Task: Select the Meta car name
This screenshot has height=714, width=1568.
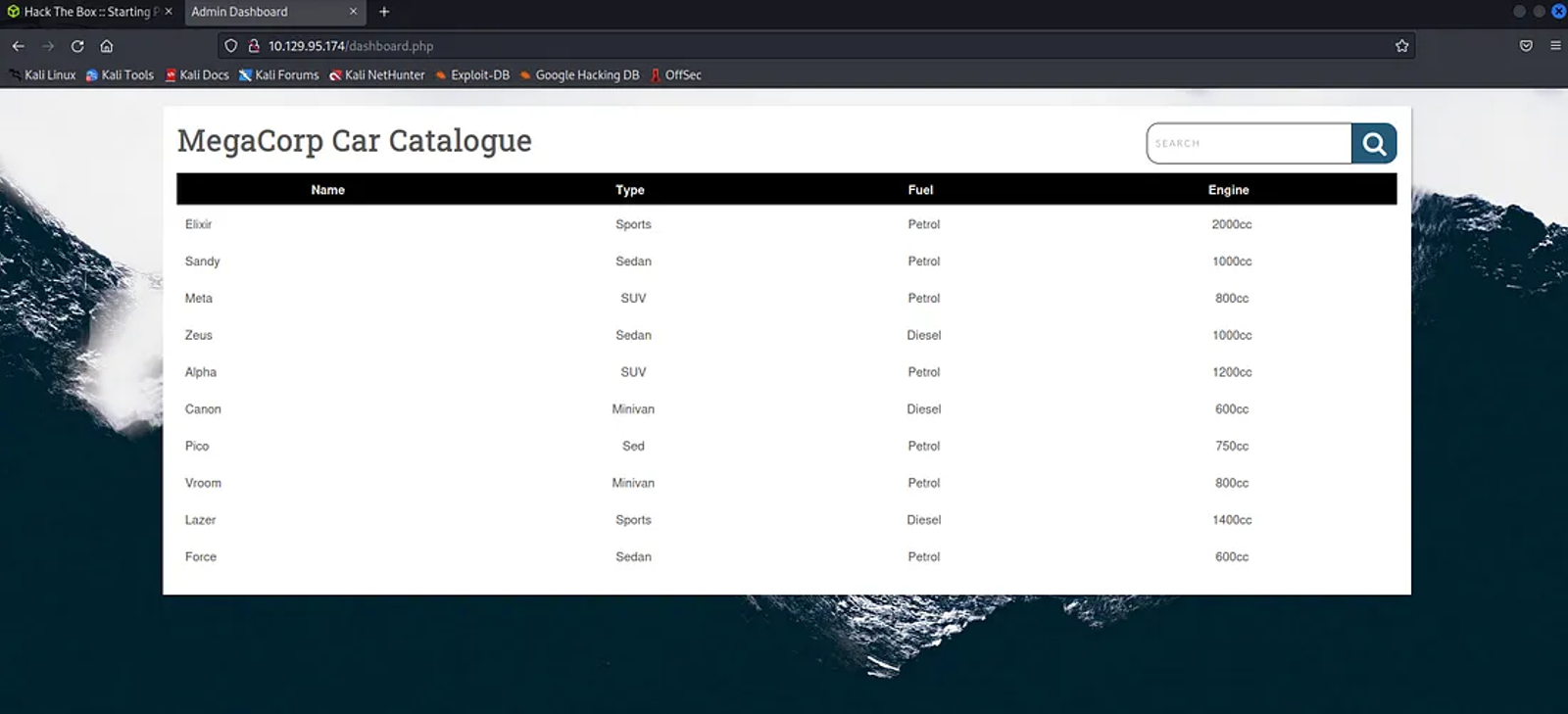Action: click(x=198, y=299)
